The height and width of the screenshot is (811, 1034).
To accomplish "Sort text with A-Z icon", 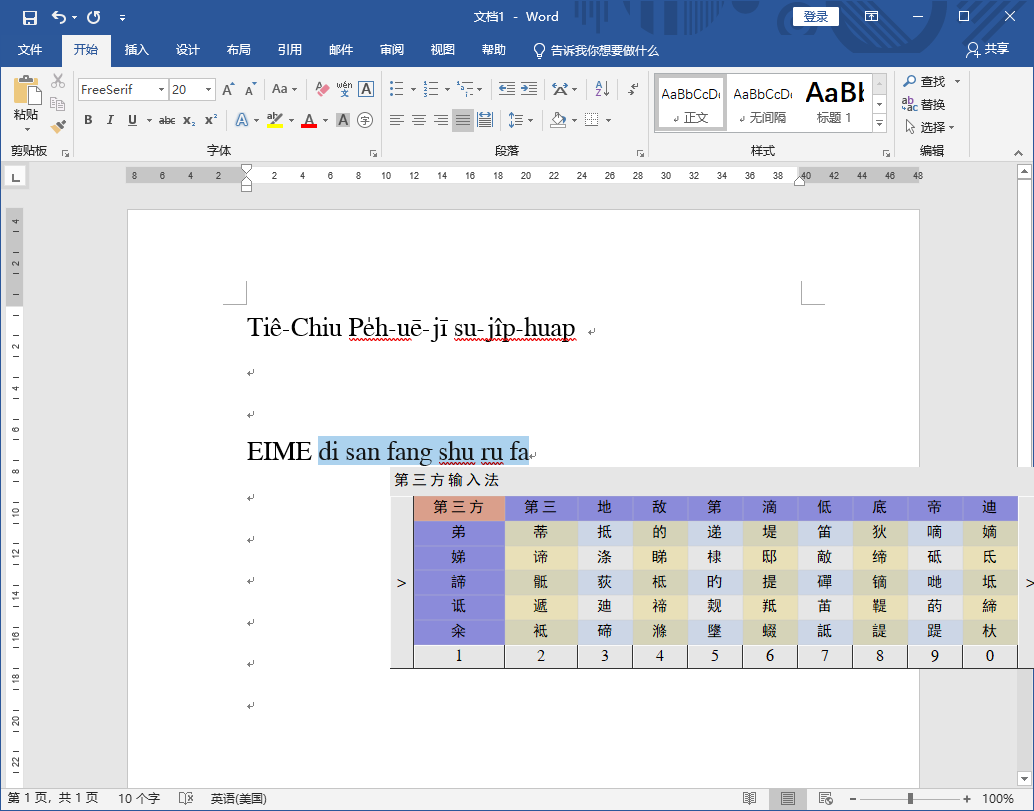I will (x=602, y=89).
